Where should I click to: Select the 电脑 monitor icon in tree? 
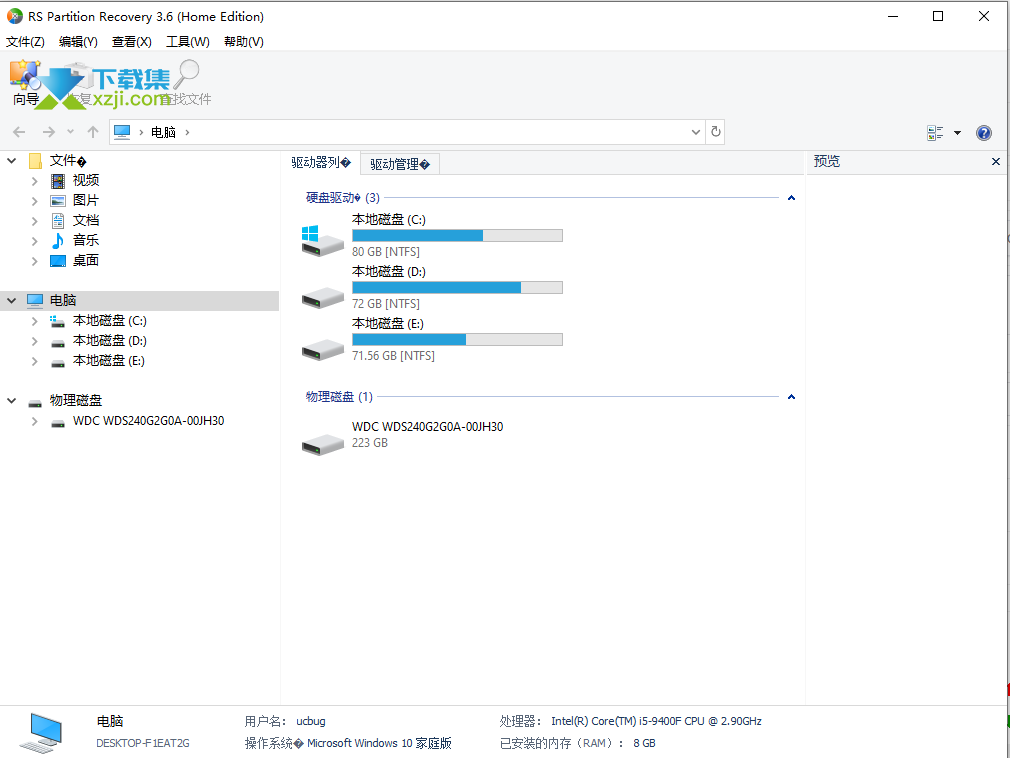coord(35,300)
